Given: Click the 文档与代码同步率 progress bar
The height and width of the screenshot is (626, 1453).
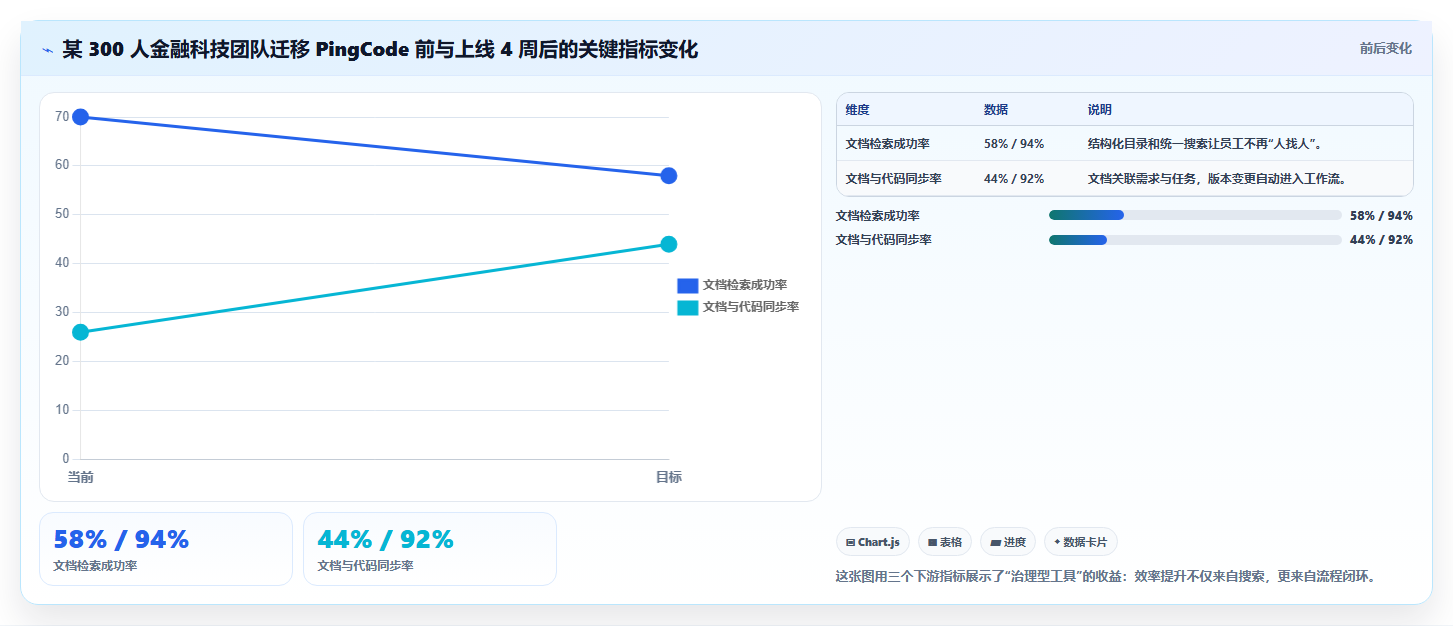Looking at the screenshot, I should click(1195, 240).
